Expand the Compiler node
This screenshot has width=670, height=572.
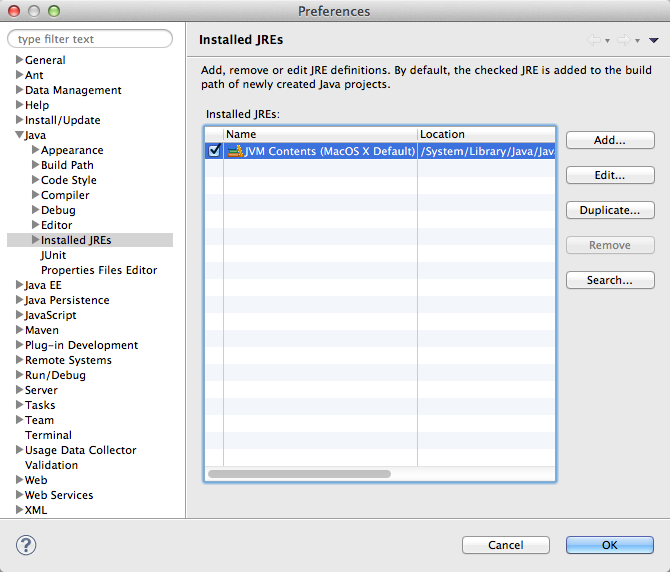click(35, 194)
